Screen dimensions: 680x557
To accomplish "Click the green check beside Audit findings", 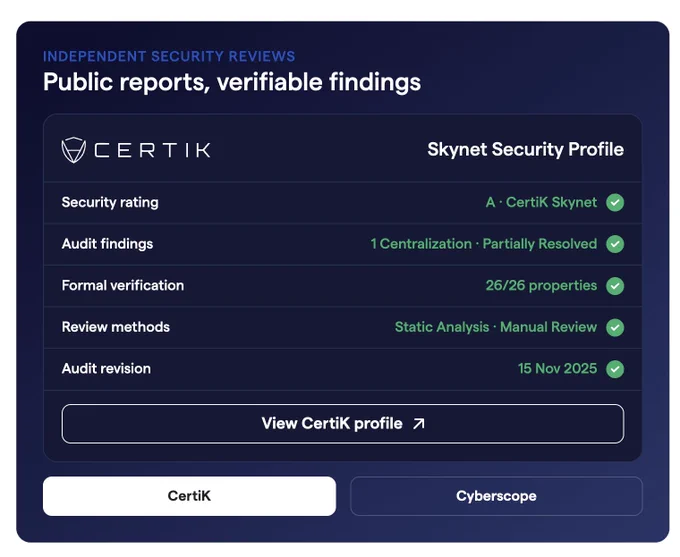I will (x=615, y=244).
